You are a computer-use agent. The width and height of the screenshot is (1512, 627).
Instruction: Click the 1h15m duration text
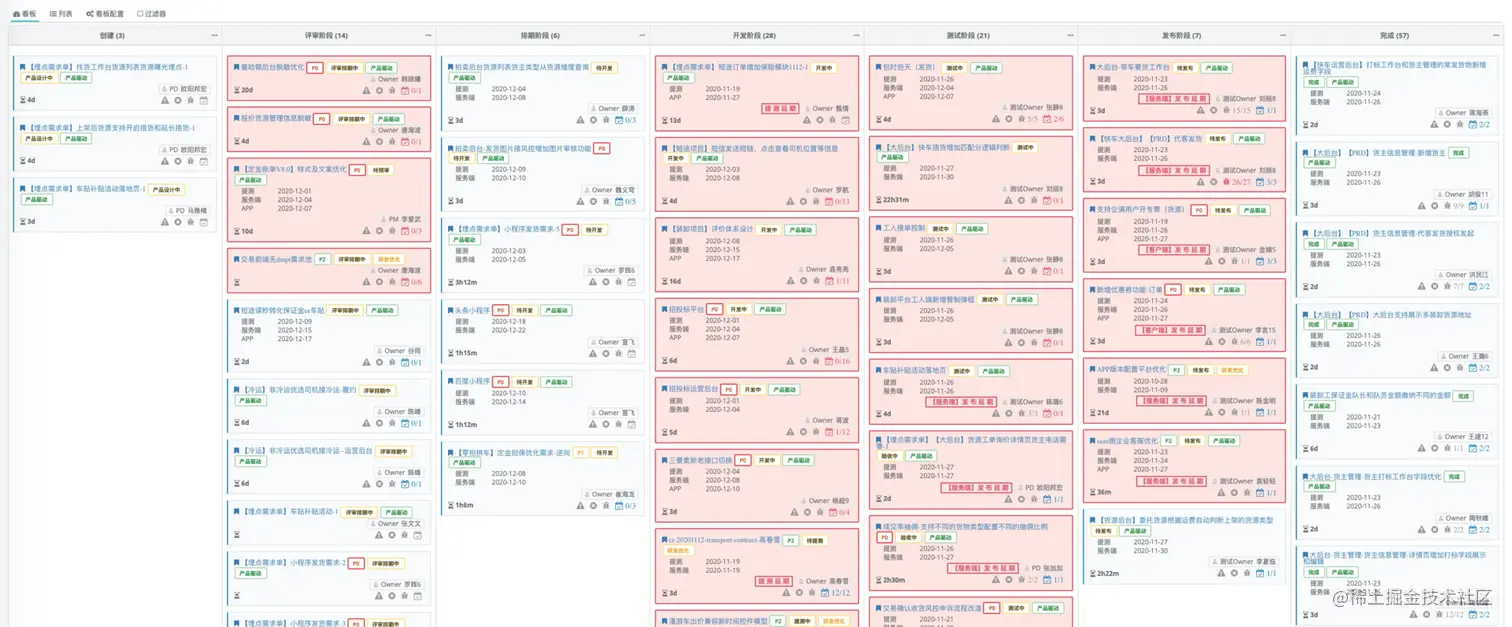[465, 353]
